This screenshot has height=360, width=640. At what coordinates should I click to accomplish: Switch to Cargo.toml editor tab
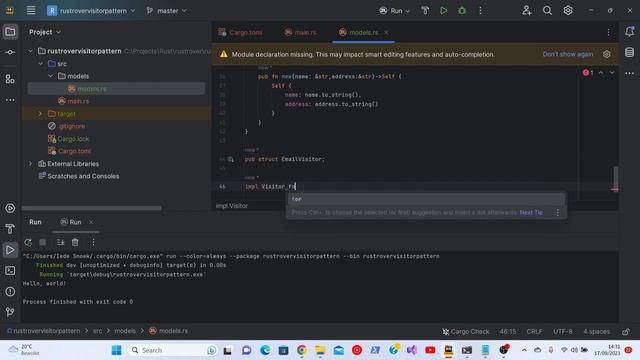tap(240, 32)
